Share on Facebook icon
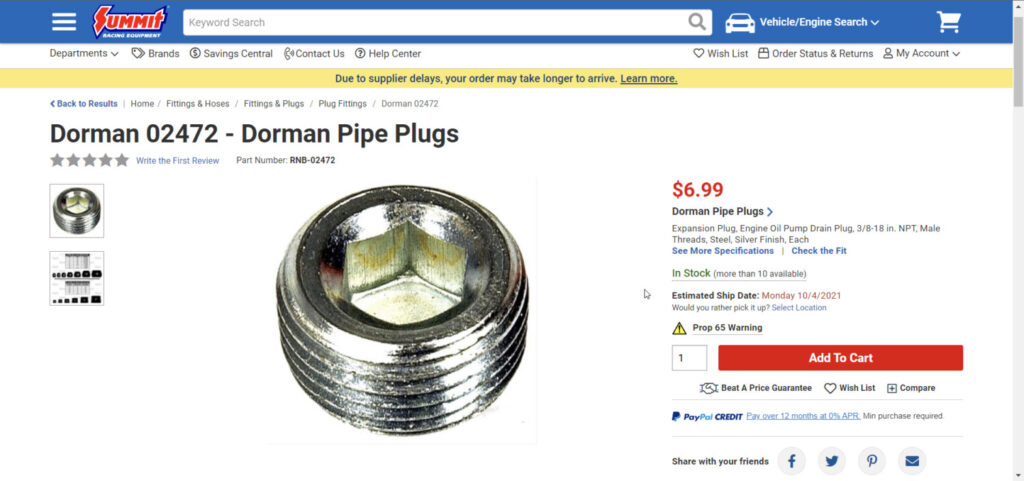1024x481 pixels. coord(791,461)
